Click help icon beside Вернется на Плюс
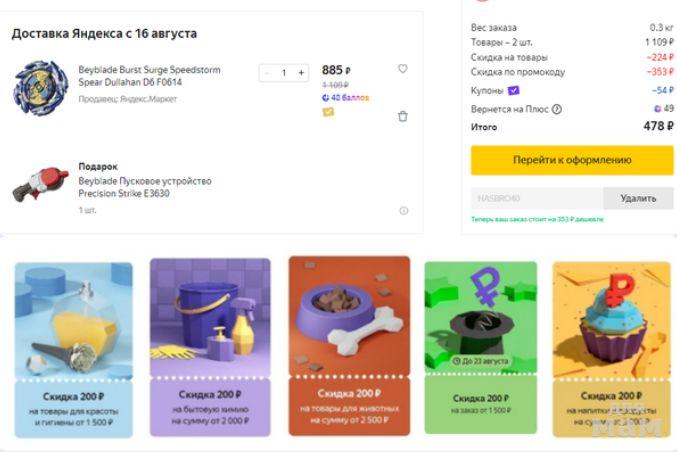Image resolution: width=677 pixels, height=452 pixels. point(557,109)
